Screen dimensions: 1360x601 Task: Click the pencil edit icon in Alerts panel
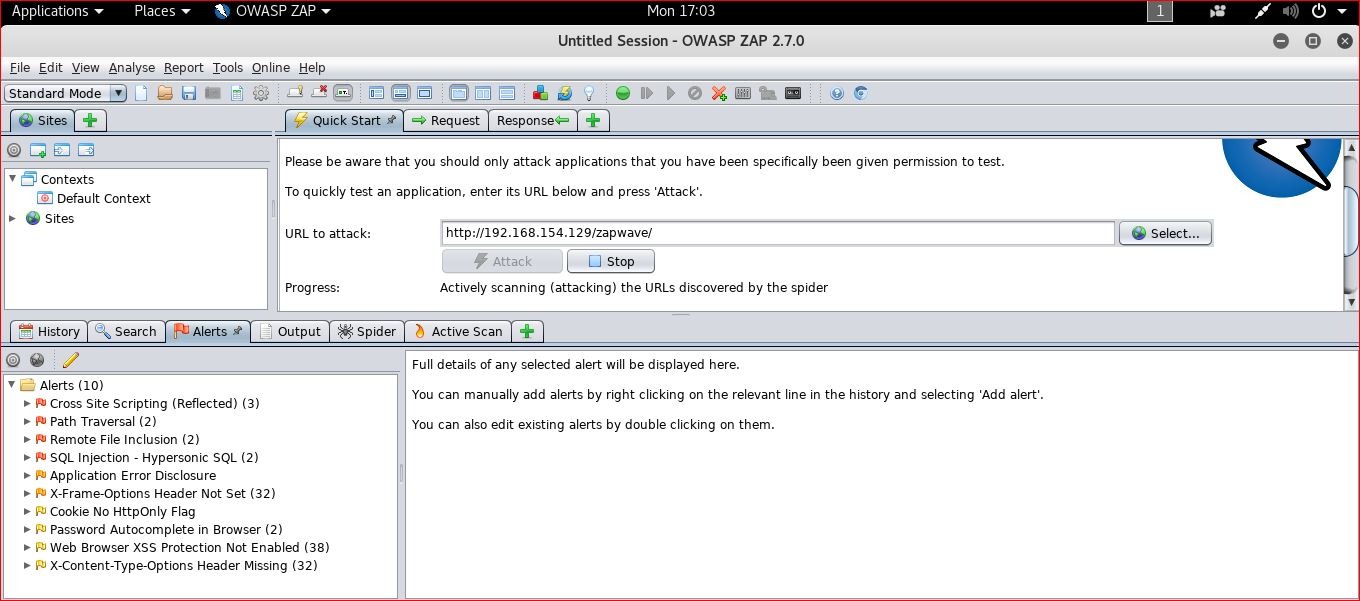click(x=70, y=360)
